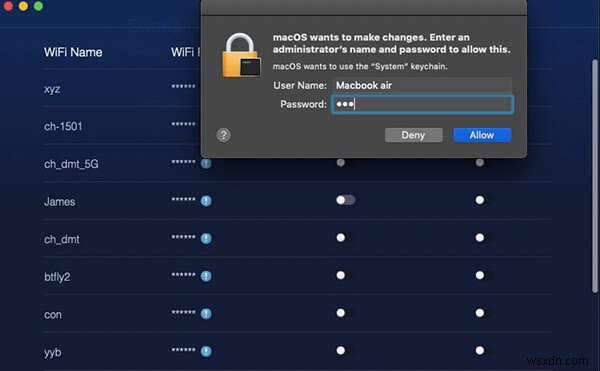Toggle the left switch in the btfly2 row
Image resolution: width=600 pixels, height=371 pixels.
346,275
